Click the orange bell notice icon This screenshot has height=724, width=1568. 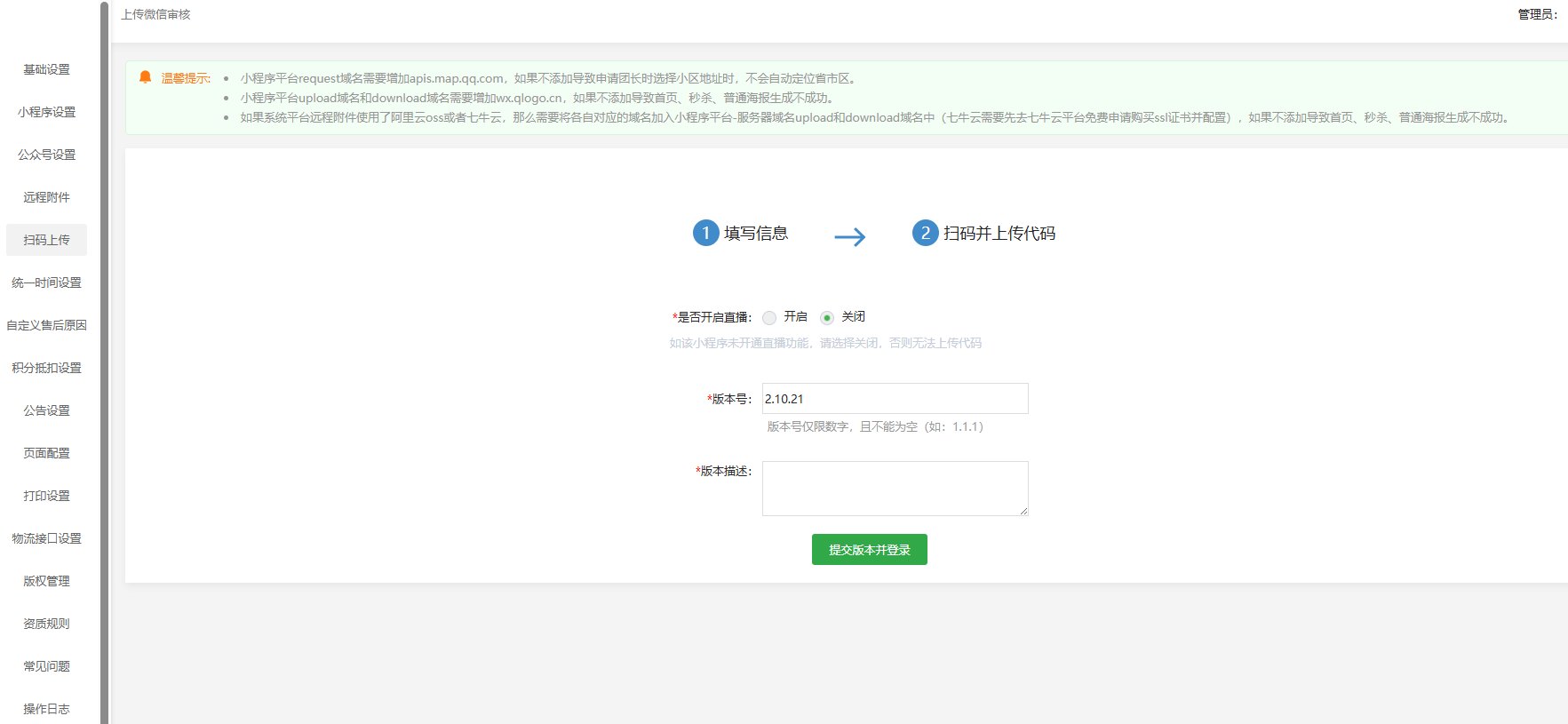point(146,77)
